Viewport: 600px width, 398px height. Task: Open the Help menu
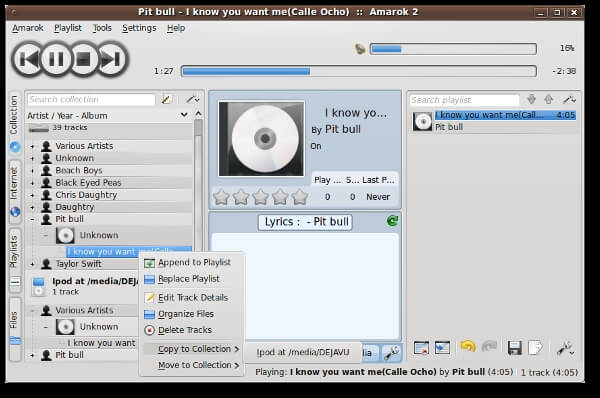176,28
